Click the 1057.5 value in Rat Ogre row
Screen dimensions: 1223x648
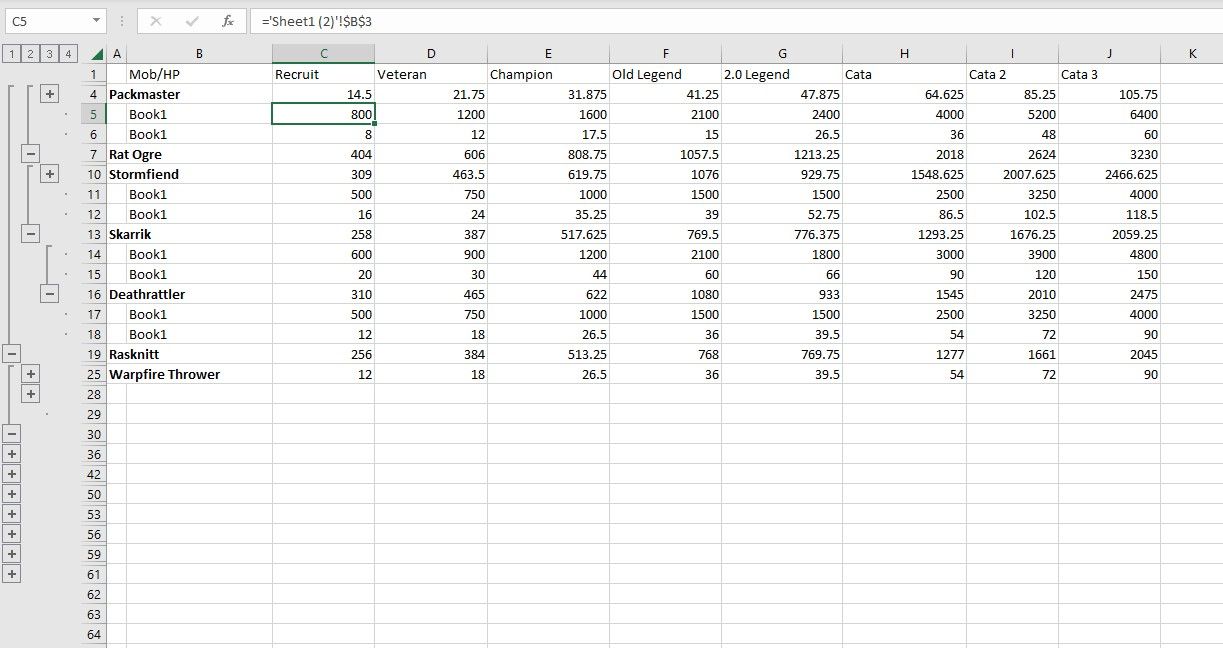tap(665, 154)
